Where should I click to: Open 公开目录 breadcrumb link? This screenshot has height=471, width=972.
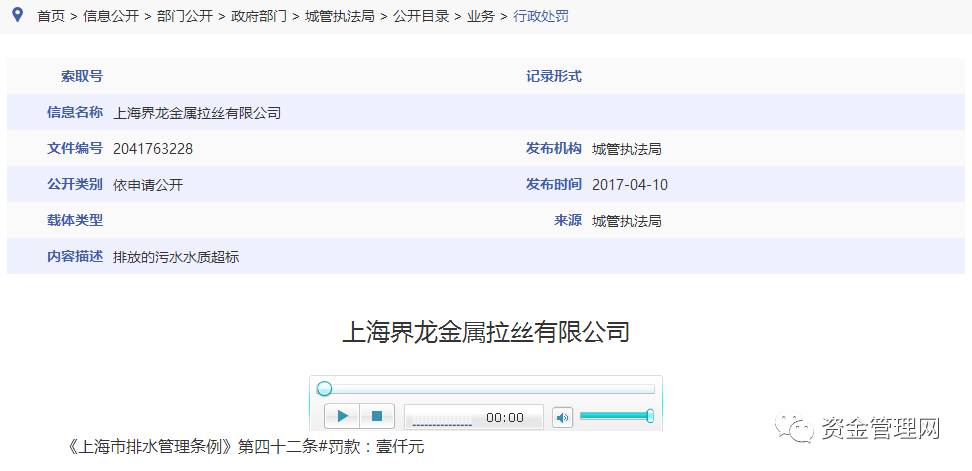[x=420, y=17]
